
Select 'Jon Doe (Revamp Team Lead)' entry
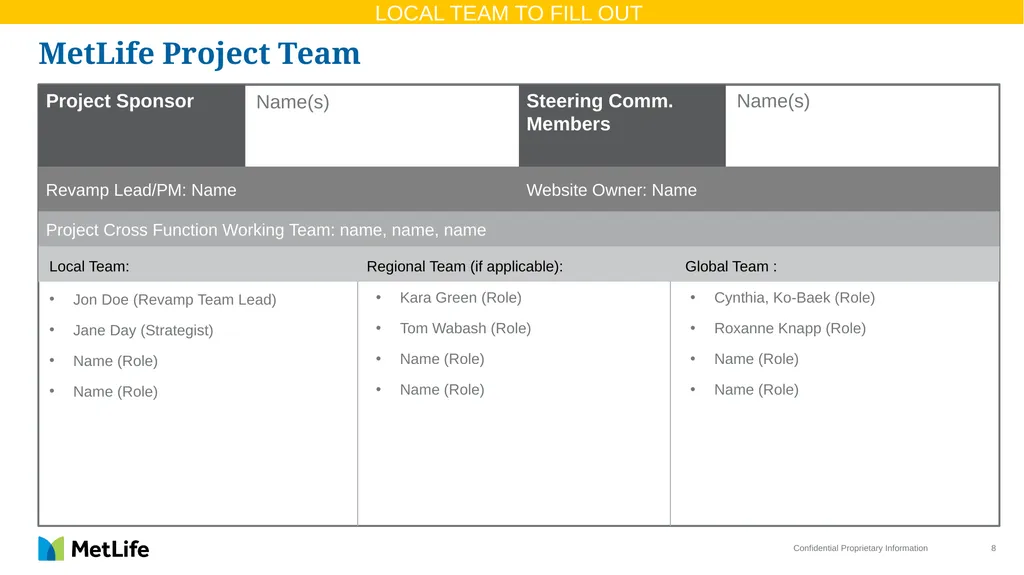[174, 300]
